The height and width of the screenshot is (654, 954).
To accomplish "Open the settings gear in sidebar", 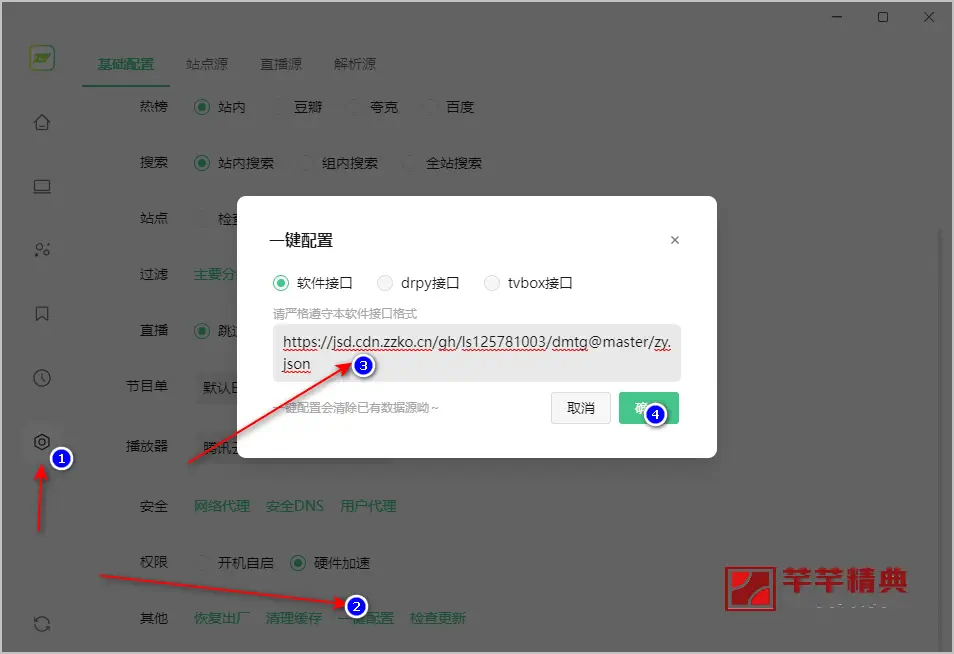I will 42,442.
